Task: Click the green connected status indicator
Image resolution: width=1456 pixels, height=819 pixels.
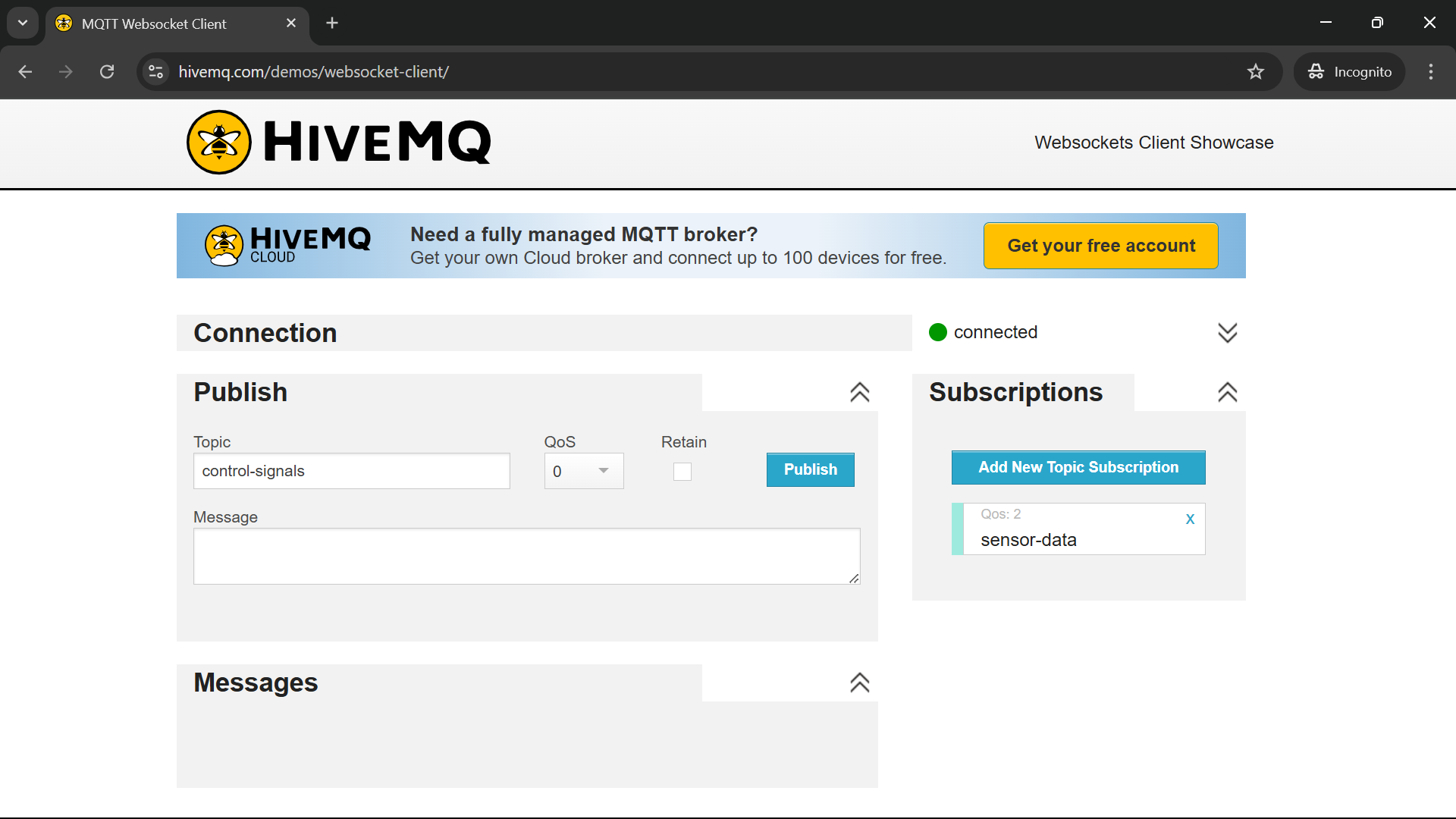Action: pos(938,332)
